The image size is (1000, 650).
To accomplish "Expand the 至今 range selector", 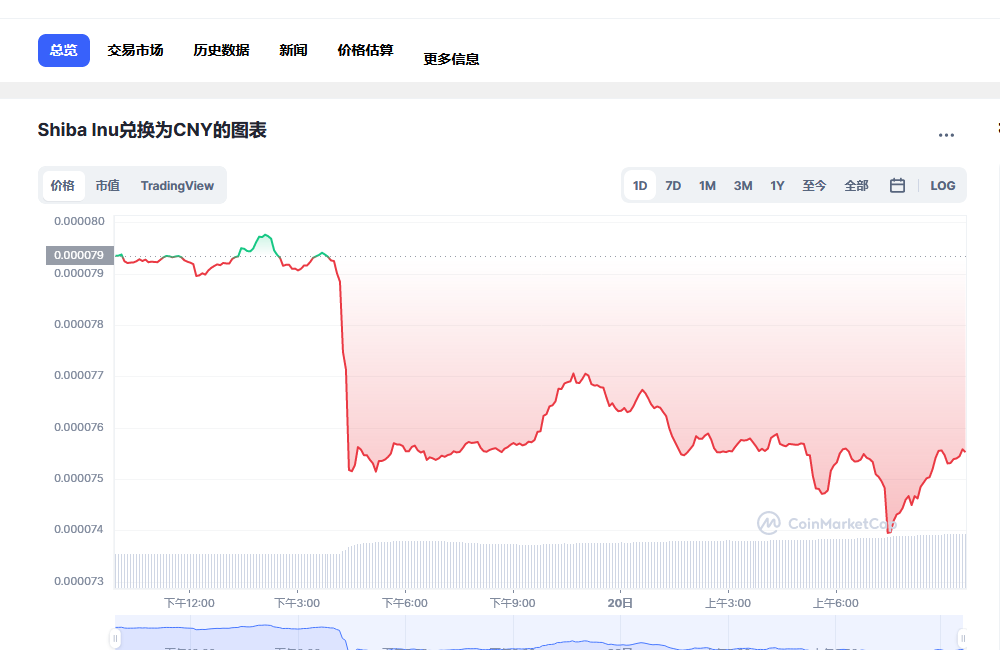I will (814, 185).
